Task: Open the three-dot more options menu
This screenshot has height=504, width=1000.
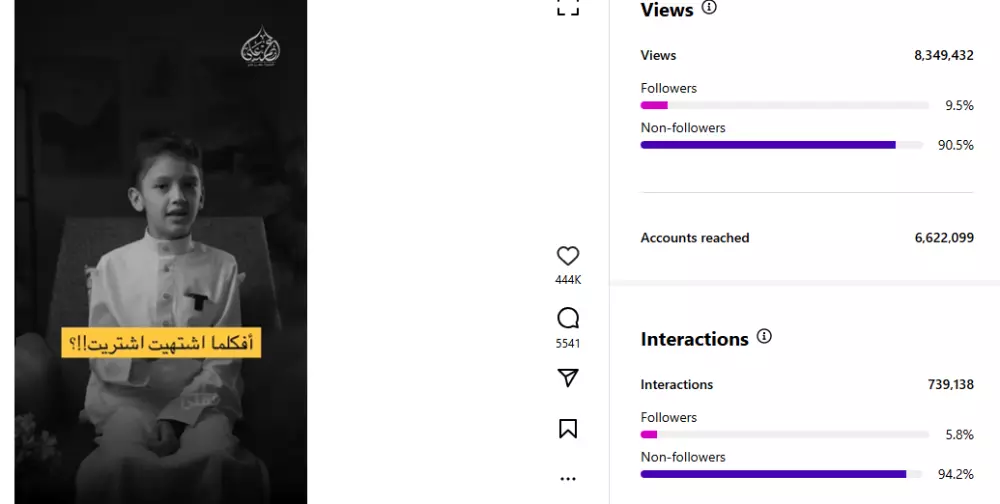Action: coord(568,479)
